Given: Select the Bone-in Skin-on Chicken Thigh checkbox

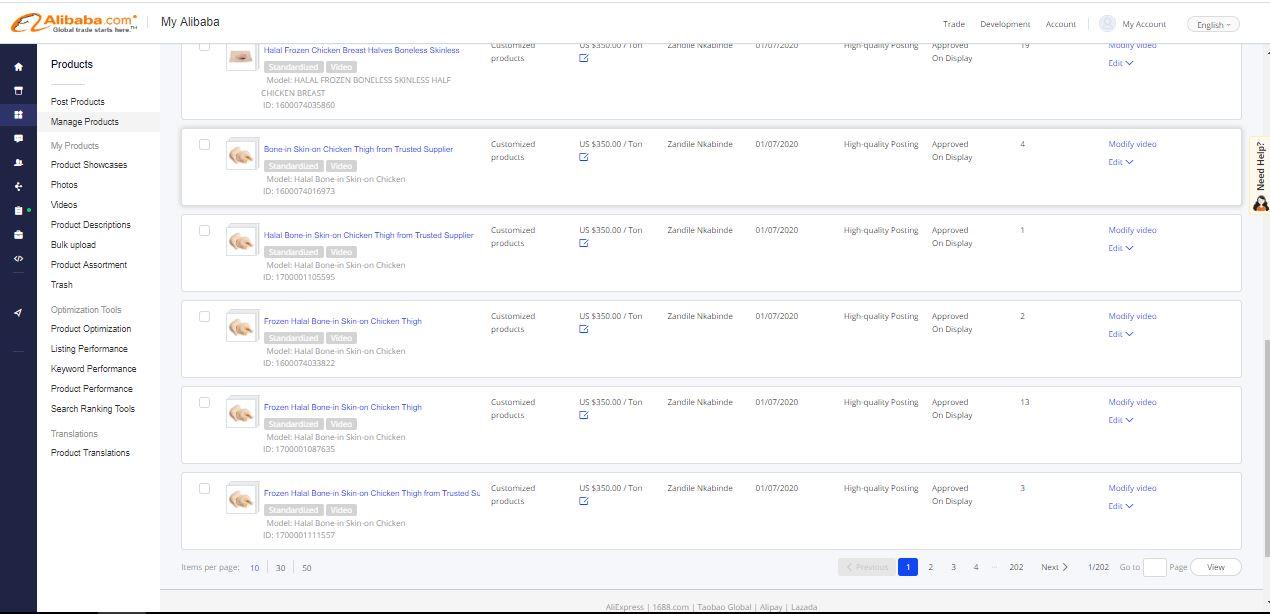Looking at the screenshot, I should [204, 145].
